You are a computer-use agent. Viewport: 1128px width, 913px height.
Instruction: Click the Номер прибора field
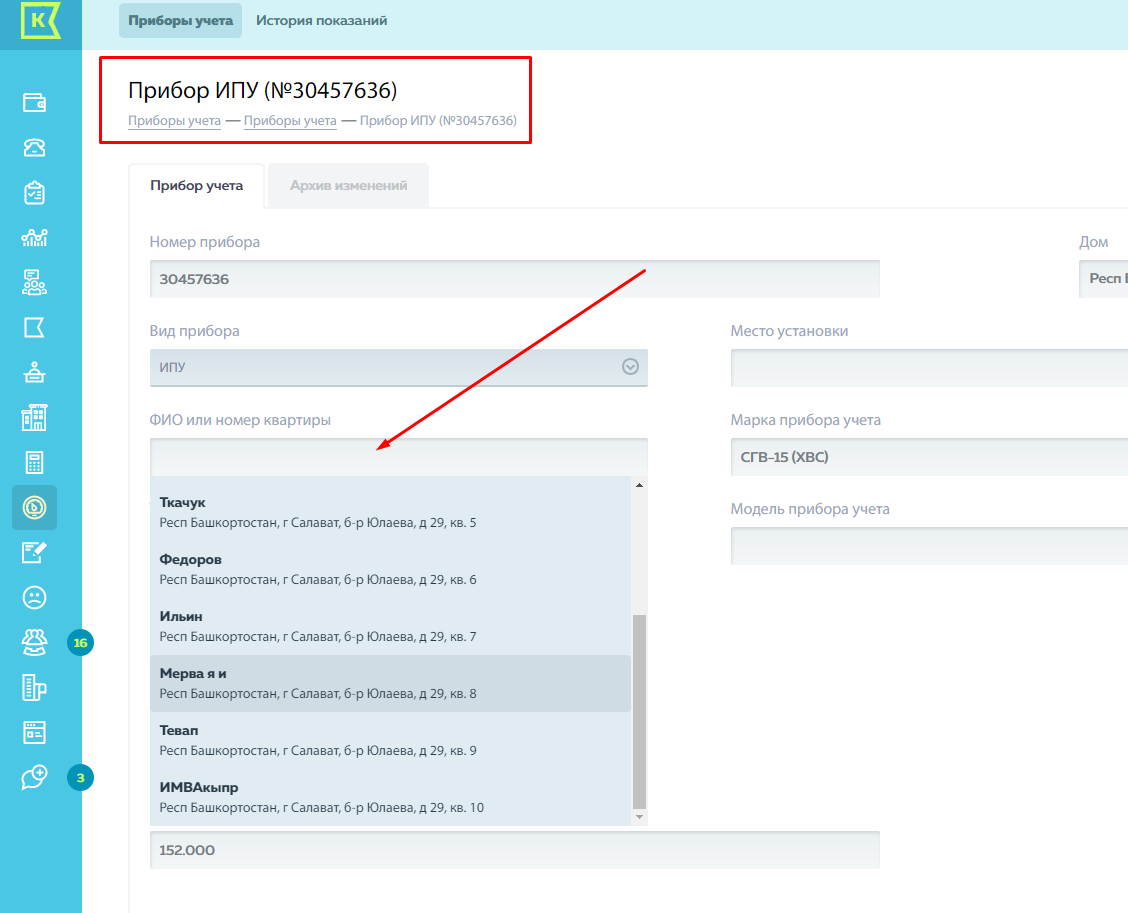[x=514, y=279]
